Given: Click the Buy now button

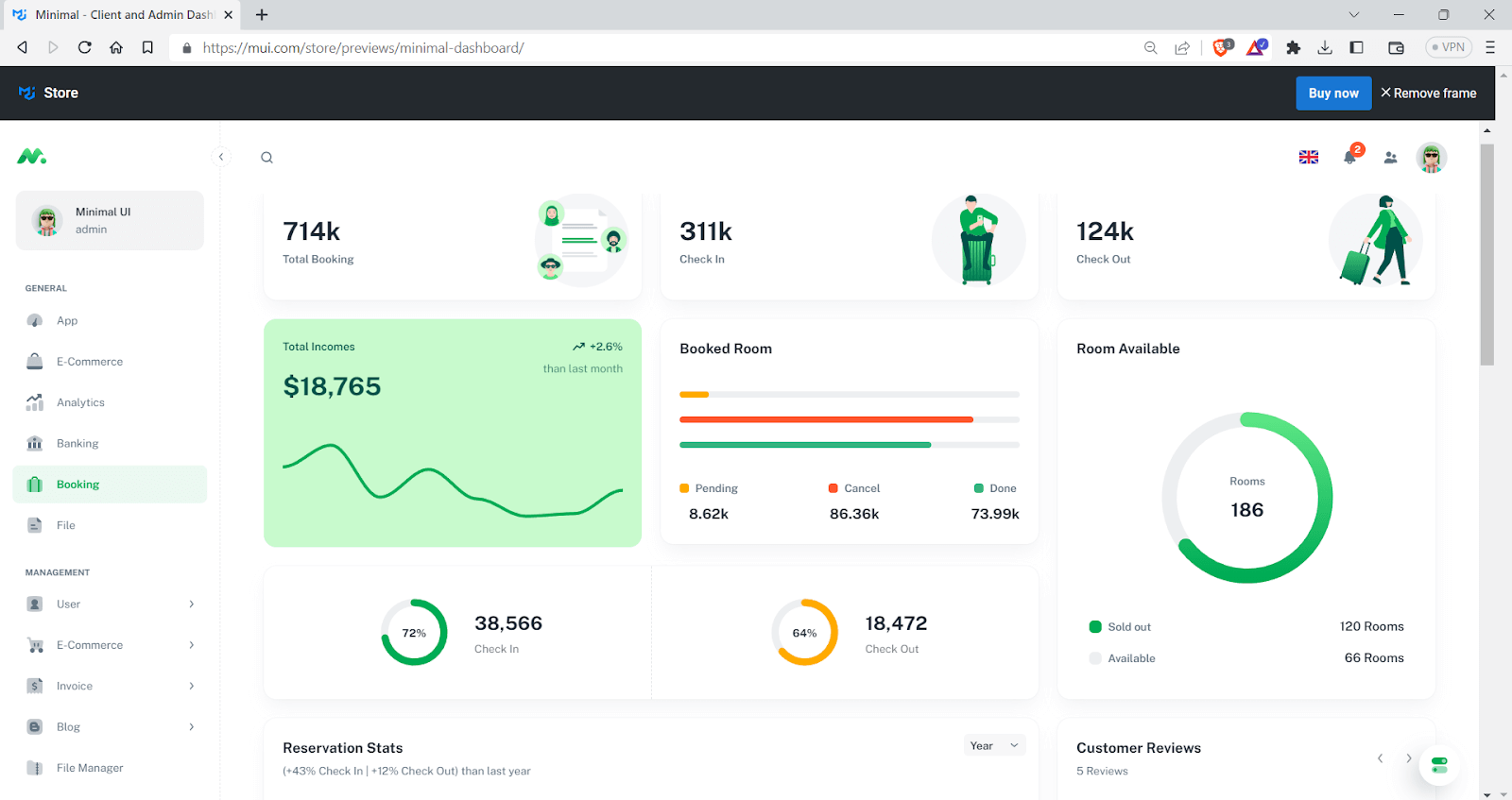Looking at the screenshot, I should (x=1332, y=94).
